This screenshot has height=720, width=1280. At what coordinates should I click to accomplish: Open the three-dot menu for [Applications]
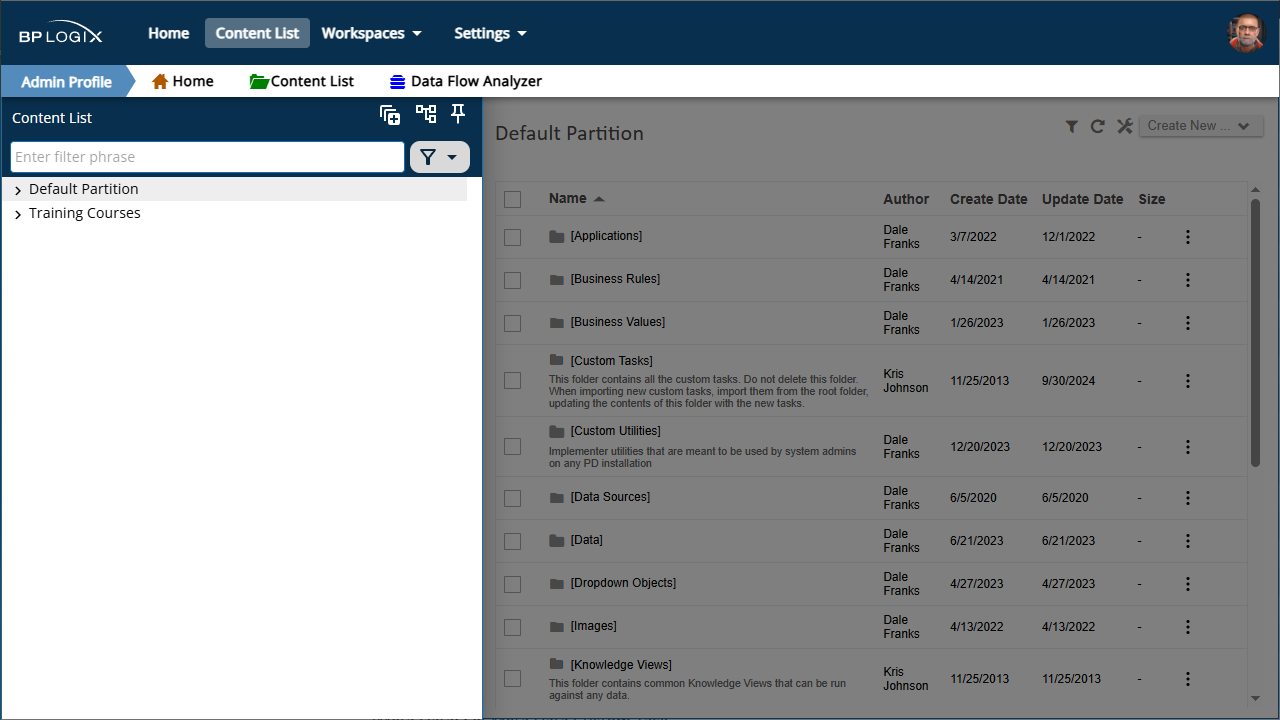click(x=1188, y=237)
